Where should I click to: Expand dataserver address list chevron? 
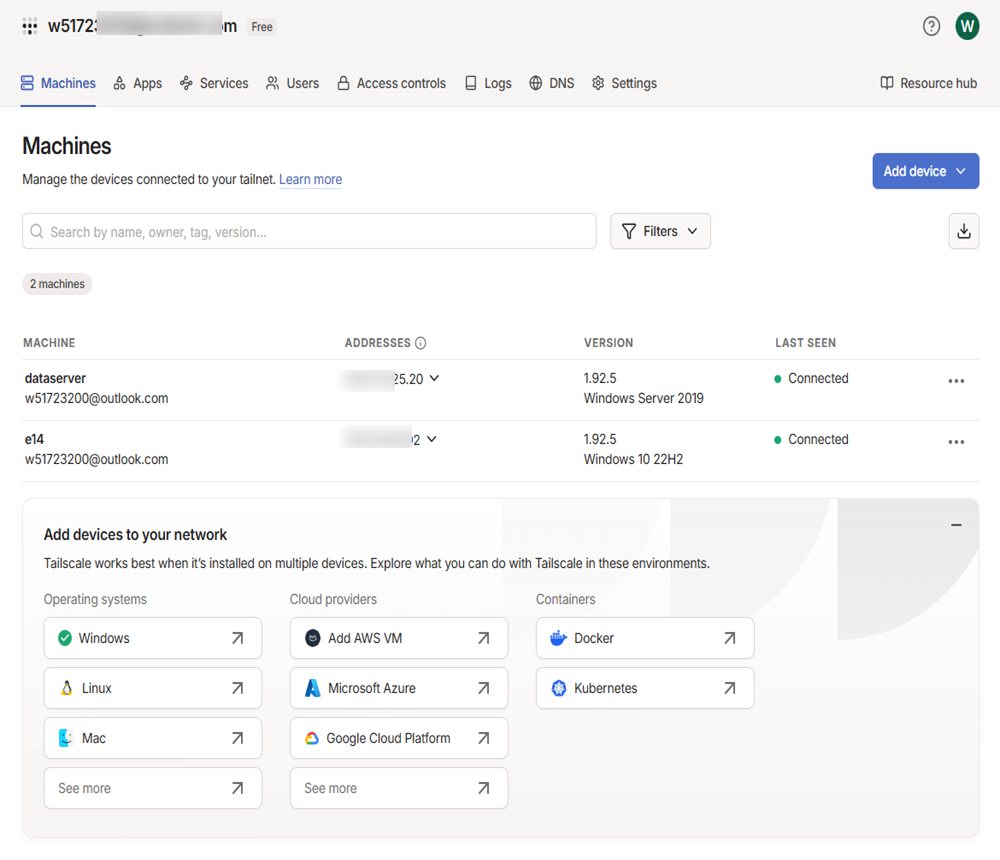[x=434, y=379]
